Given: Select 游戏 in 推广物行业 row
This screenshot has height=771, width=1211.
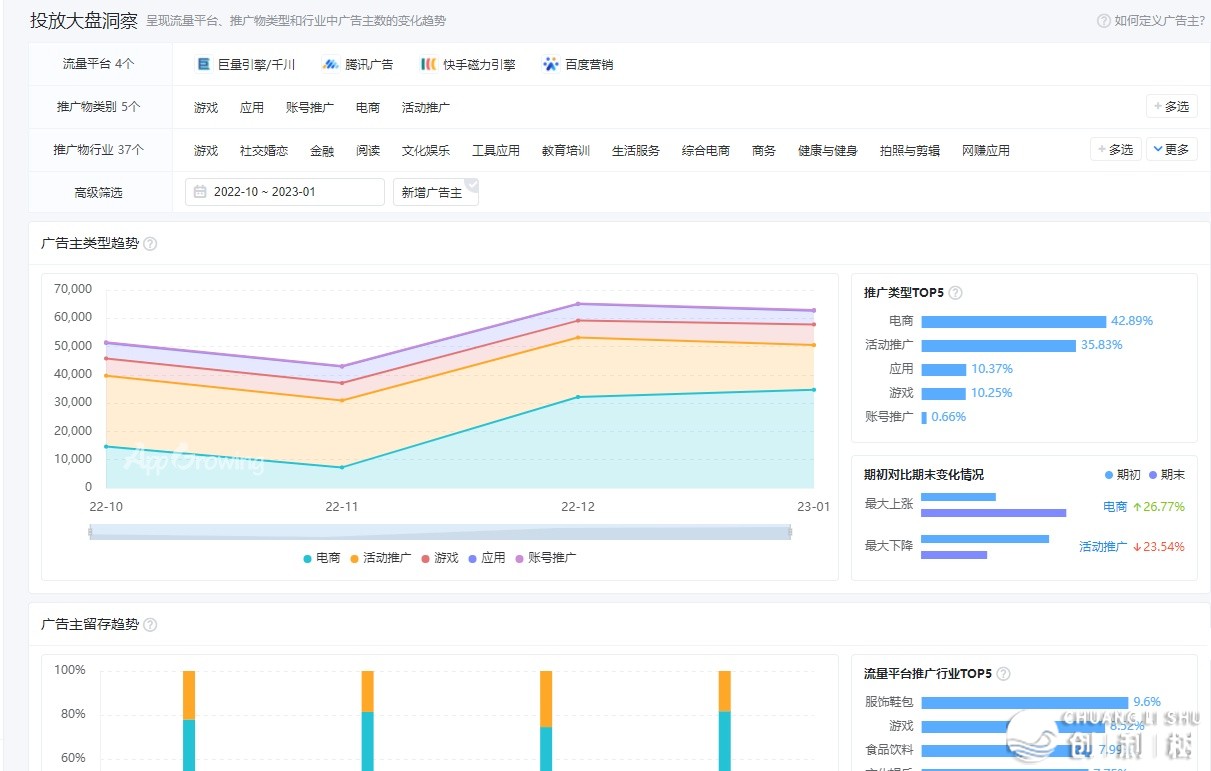Looking at the screenshot, I should tap(206, 151).
